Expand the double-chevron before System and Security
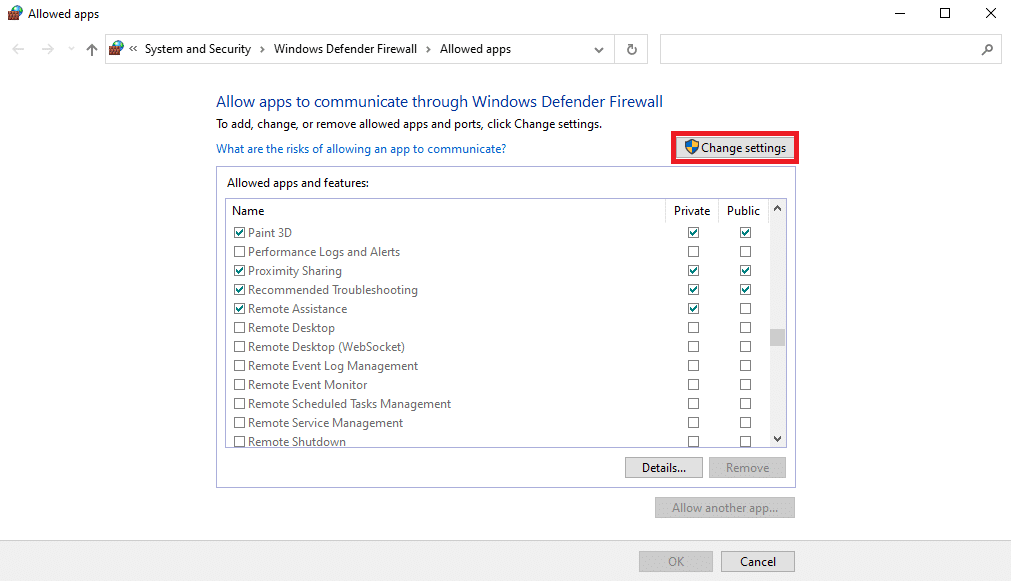This screenshot has height=581, width=1011. coord(133,49)
